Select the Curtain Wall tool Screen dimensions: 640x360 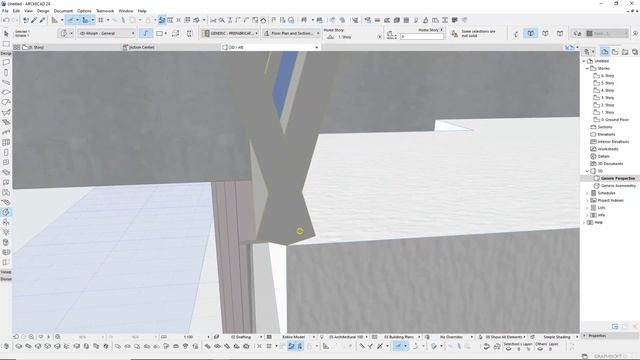click(6, 142)
